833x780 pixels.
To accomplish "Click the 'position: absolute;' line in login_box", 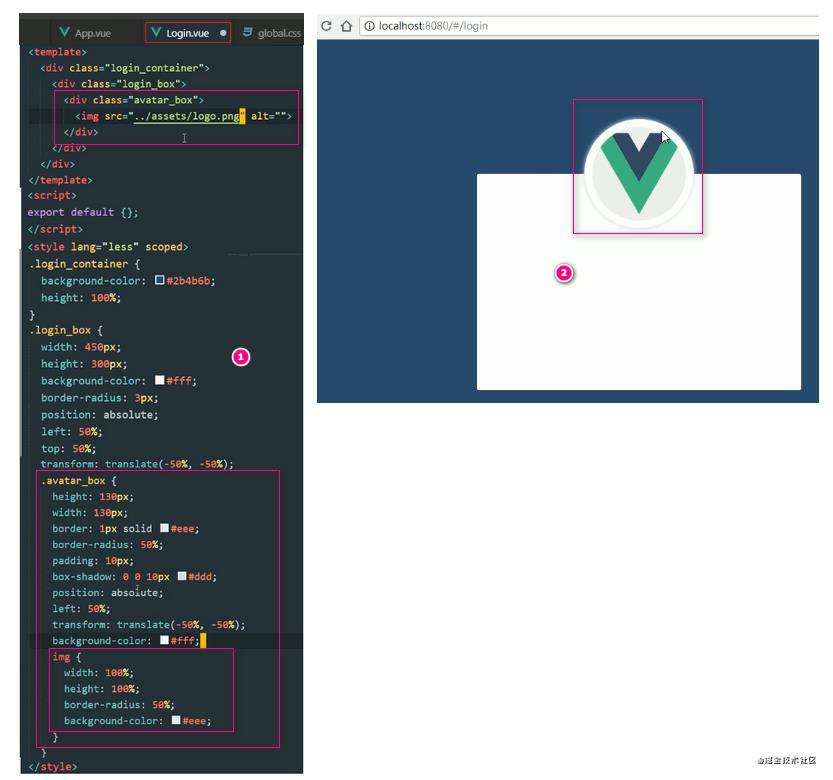I will (99, 414).
